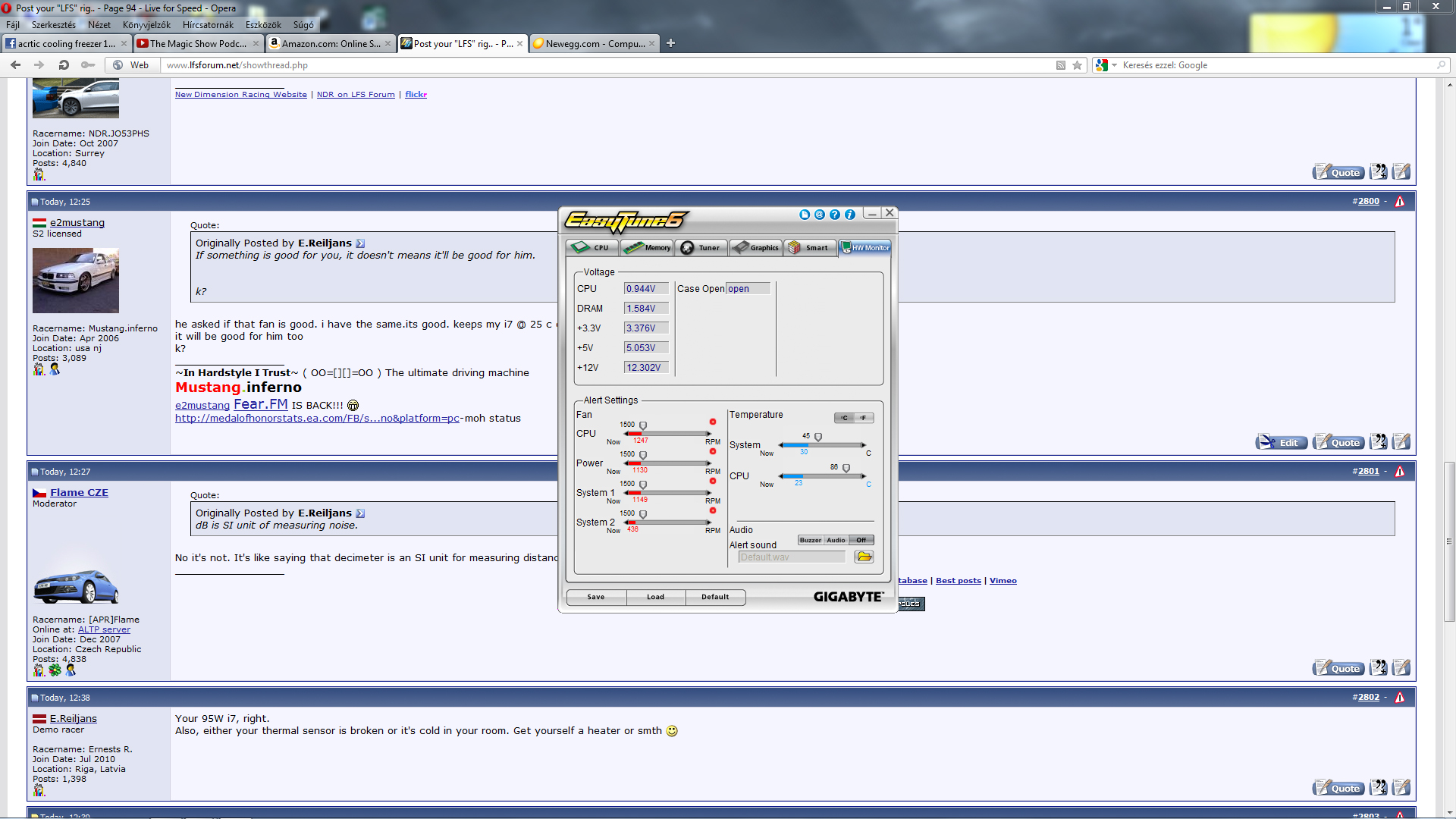This screenshot has width=1456, height=819.
Task: Bookmark page with star icon in address bar
Action: click(x=1077, y=65)
